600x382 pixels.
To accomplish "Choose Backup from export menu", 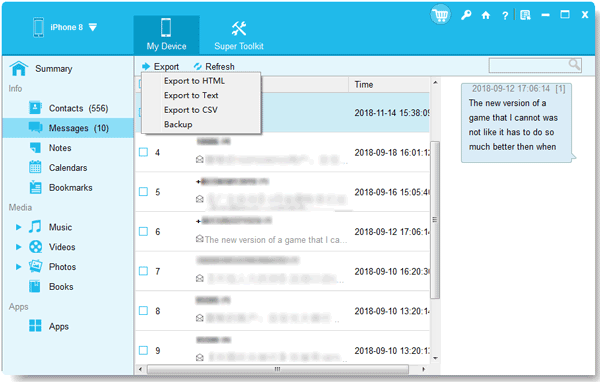I will coord(178,124).
